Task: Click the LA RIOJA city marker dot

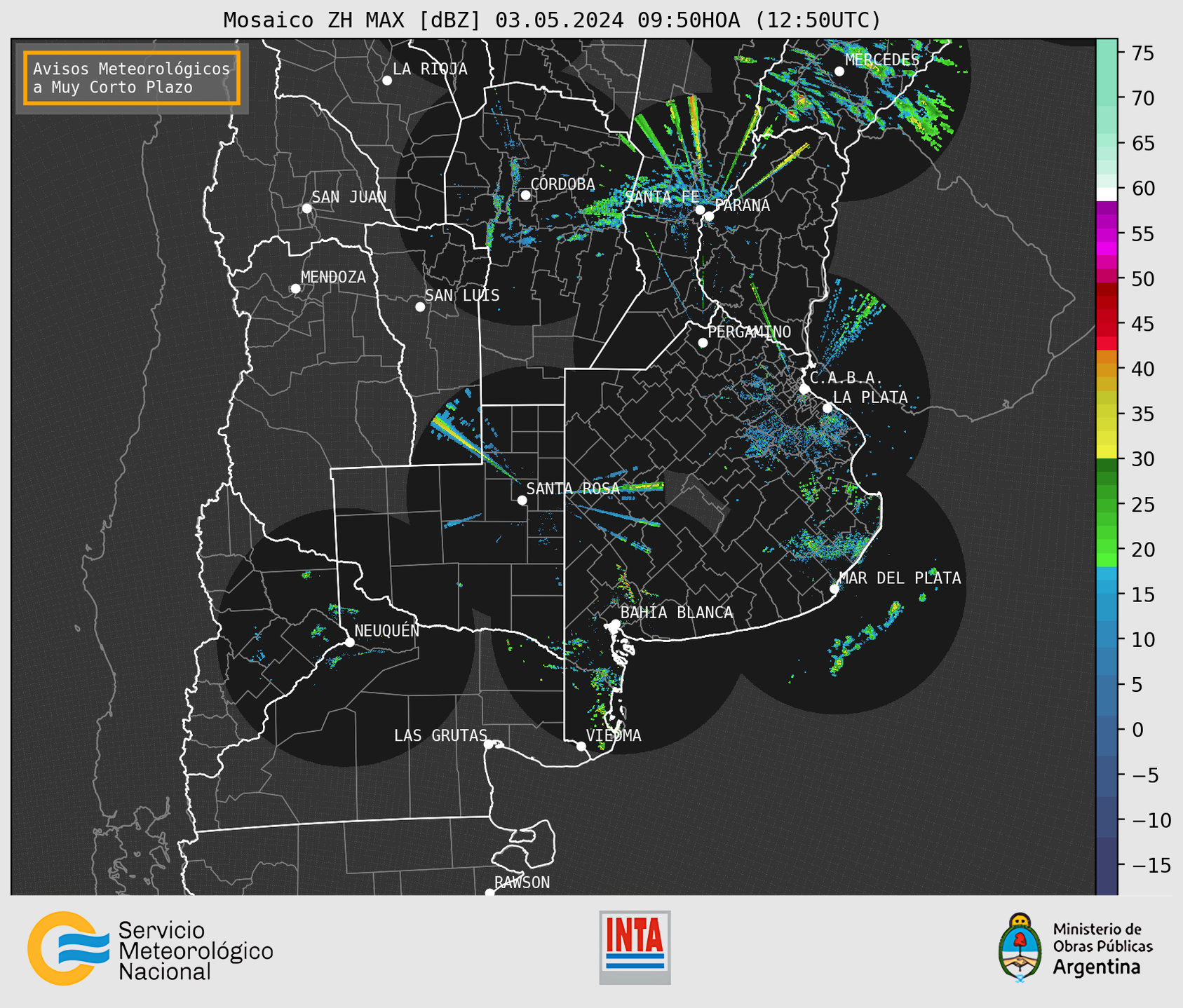Action: pos(387,81)
